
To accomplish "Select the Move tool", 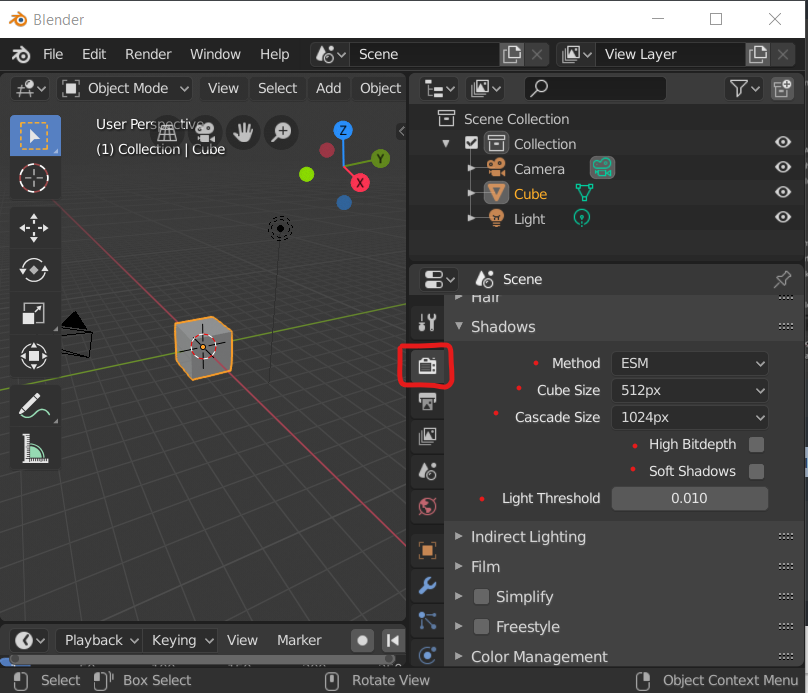I will pos(34,228).
